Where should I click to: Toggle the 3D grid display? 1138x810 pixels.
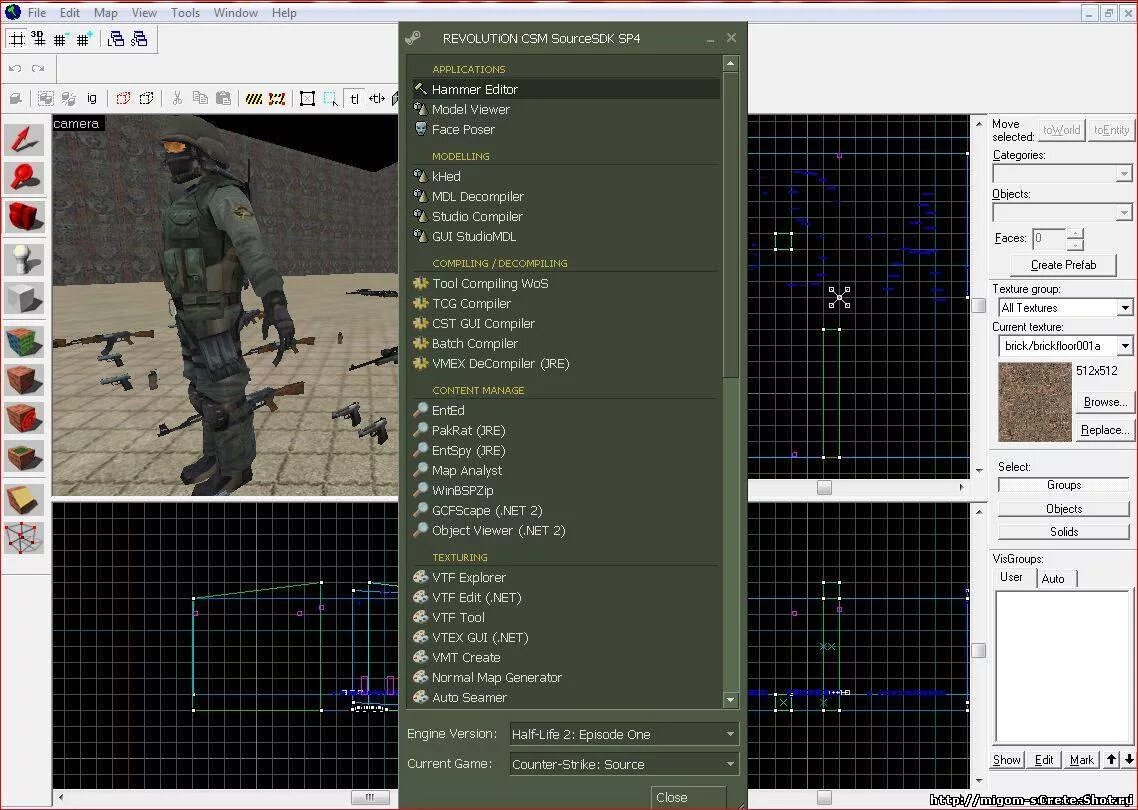pos(38,39)
